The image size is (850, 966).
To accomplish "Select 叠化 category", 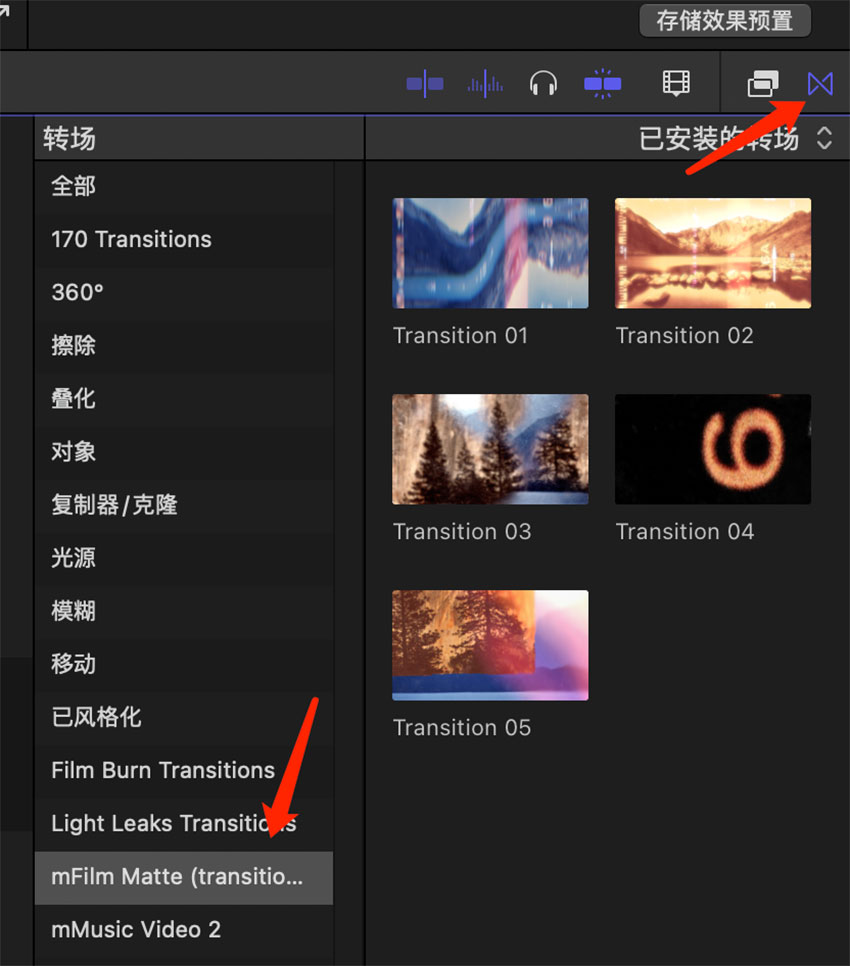I will point(184,398).
